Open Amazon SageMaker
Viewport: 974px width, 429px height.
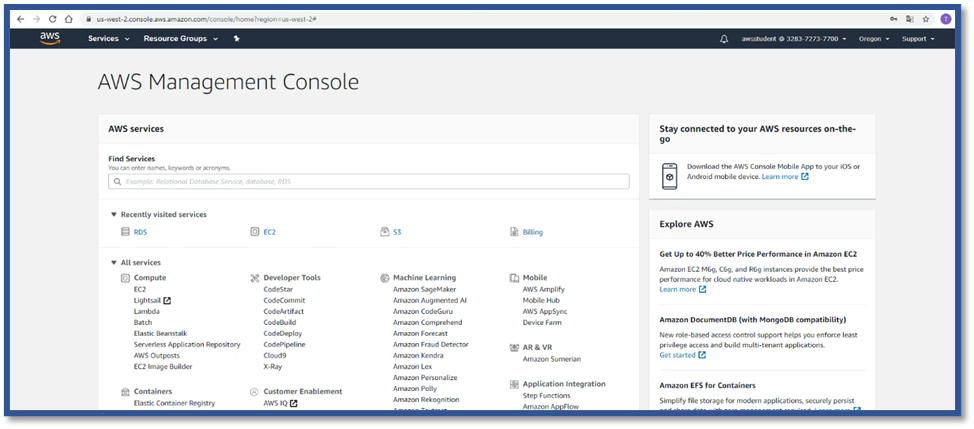tap(424, 289)
